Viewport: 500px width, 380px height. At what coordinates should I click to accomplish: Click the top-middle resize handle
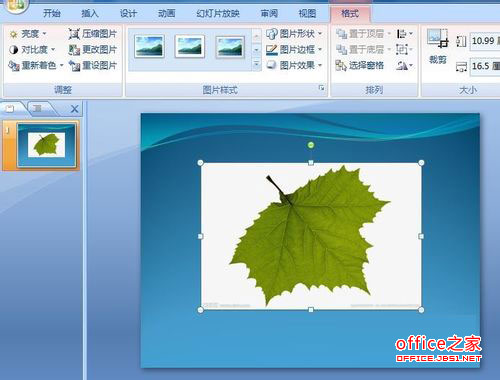click(x=311, y=163)
